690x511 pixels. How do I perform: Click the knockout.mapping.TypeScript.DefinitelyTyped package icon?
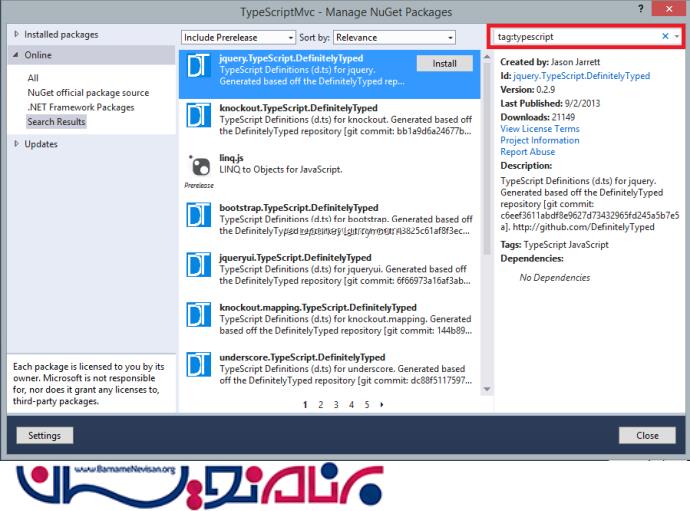(x=198, y=315)
